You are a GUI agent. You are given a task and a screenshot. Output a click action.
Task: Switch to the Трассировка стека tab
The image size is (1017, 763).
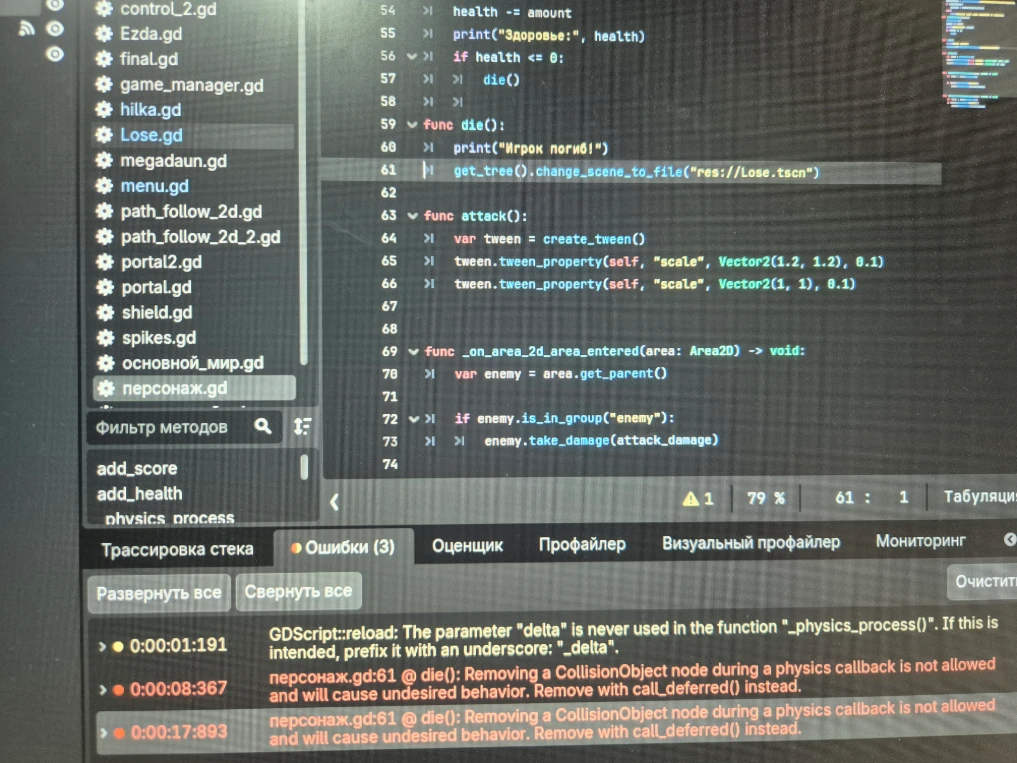pyautogui.click(x=177, y=550)
